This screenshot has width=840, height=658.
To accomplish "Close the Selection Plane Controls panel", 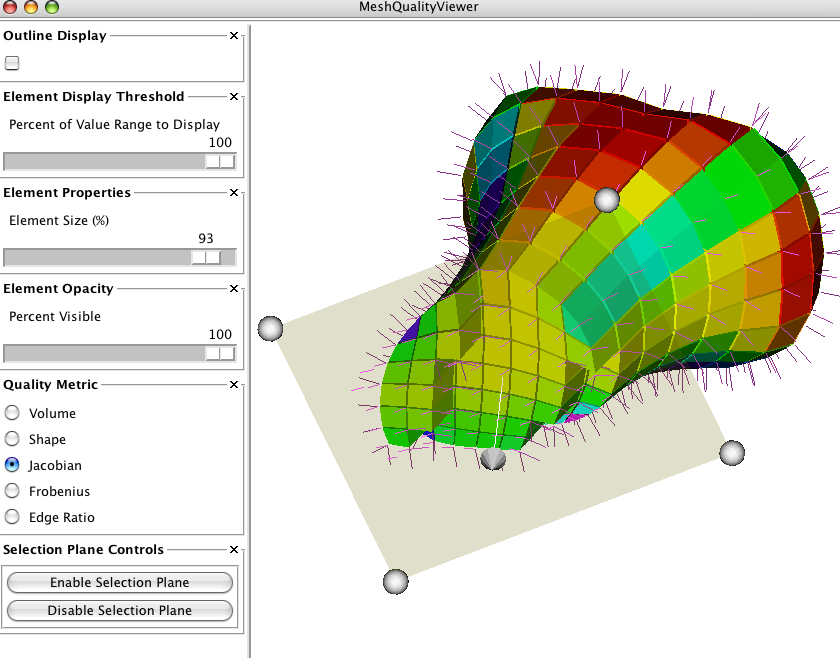I will pos(234,550).
